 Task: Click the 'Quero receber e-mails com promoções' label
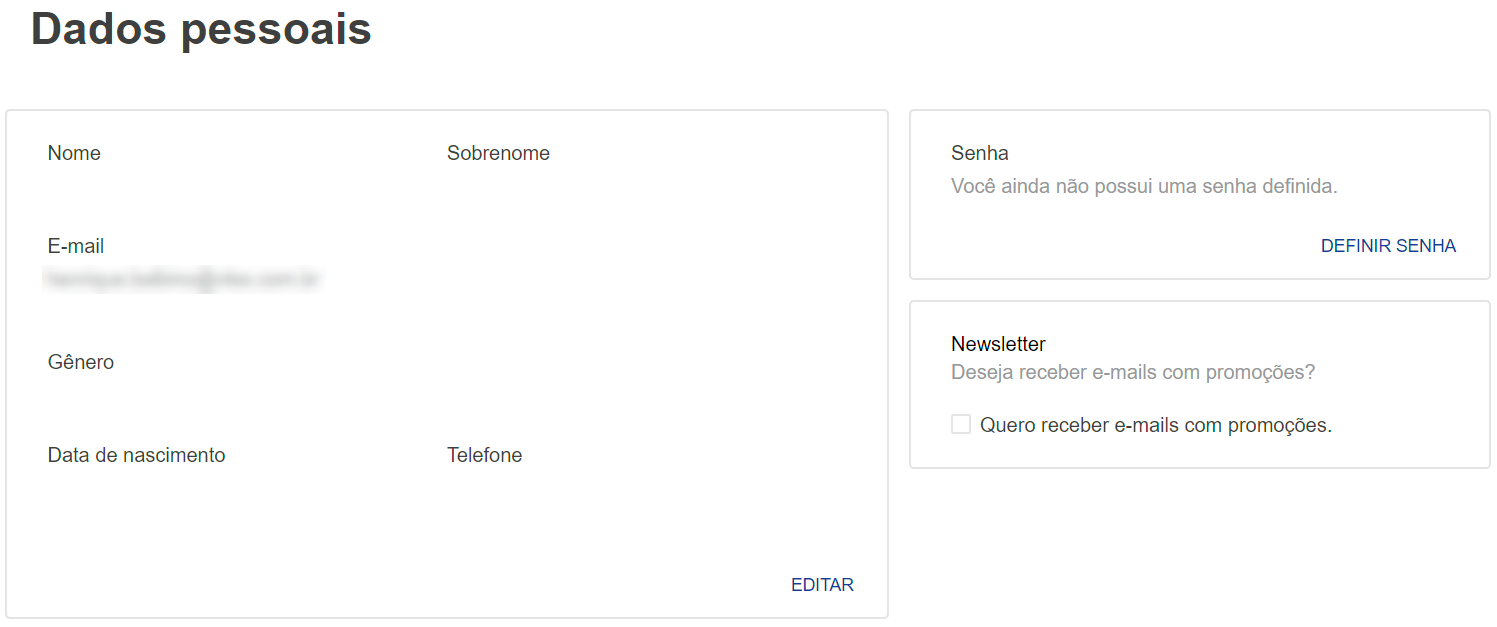(x=1155, y=425)
